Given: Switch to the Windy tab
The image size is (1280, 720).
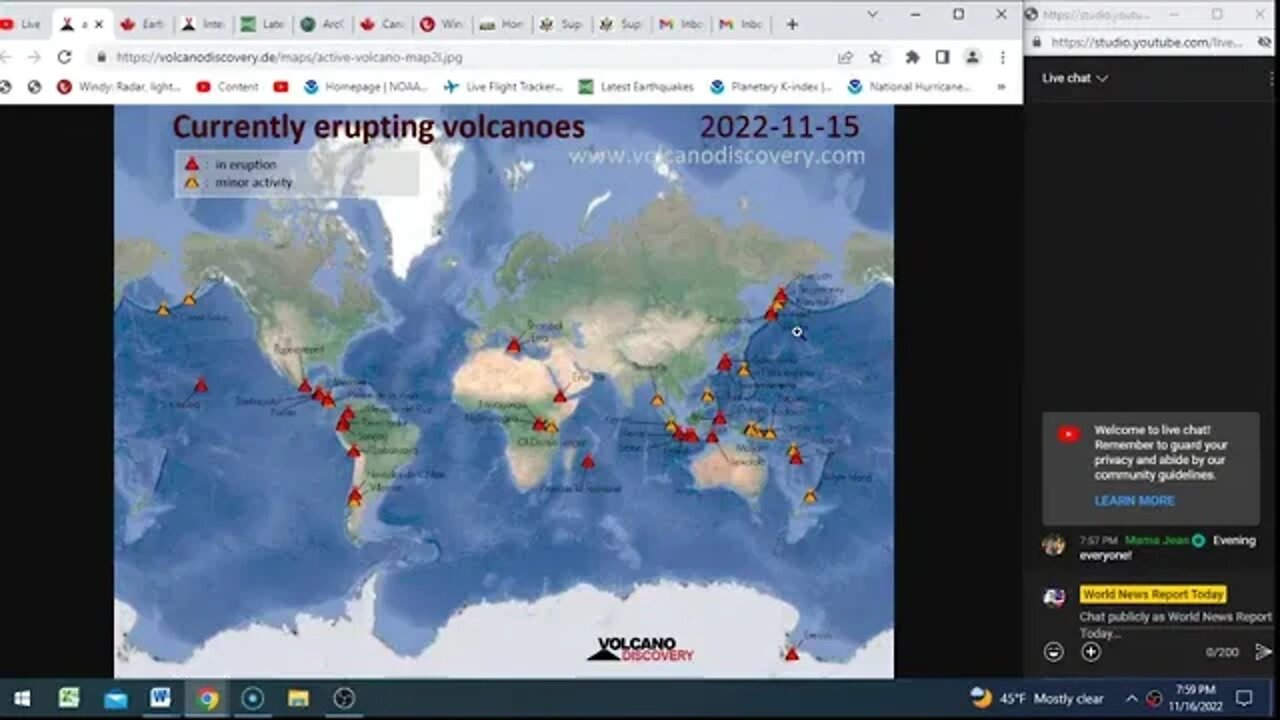Looking at the screenshot, I should pos(441,24).
